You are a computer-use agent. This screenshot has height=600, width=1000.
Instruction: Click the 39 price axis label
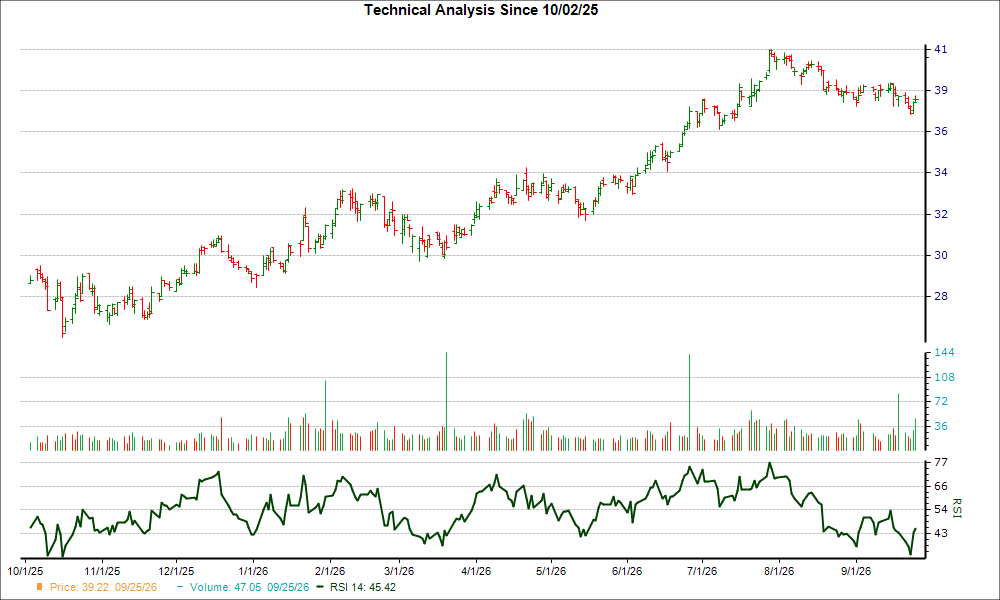click(x=941, y=91)
